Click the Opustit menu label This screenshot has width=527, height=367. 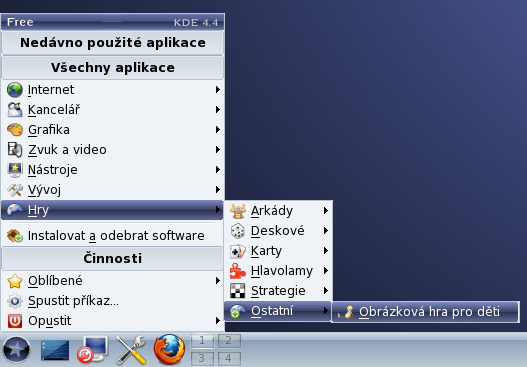coord(50,321)
